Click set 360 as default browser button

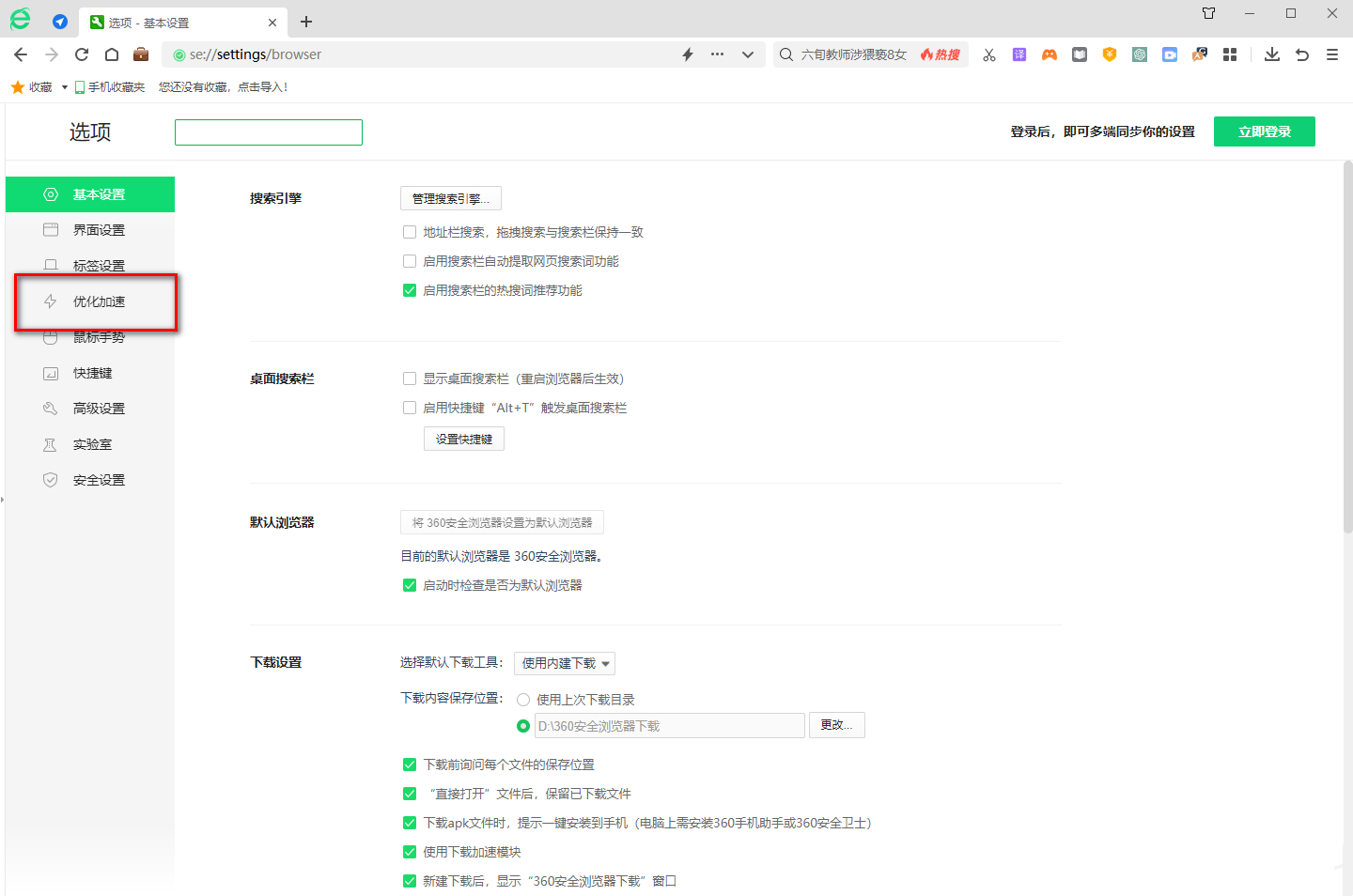[x=502, y=522]
